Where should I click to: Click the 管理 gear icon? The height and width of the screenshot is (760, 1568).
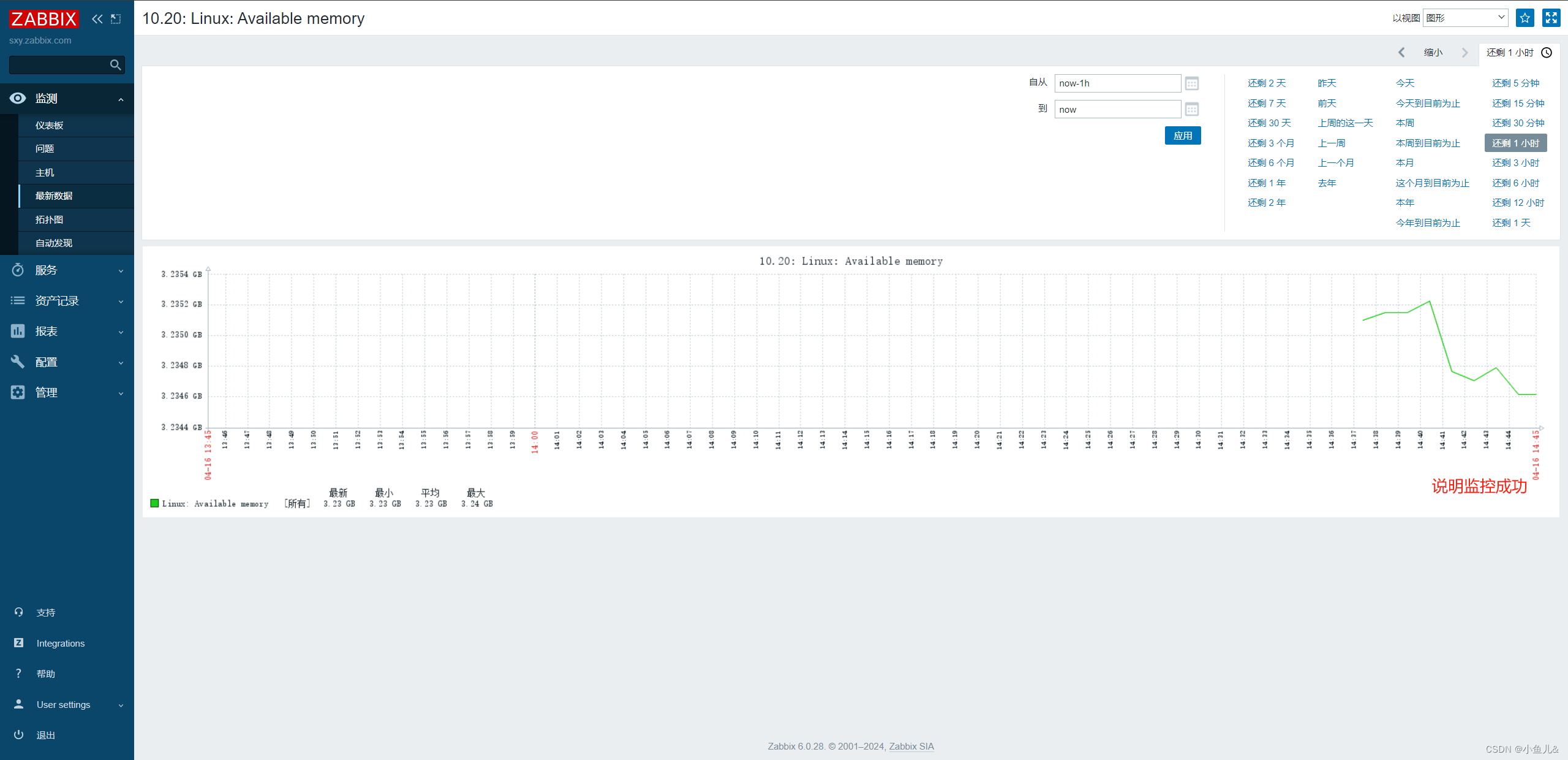click(18, 392)
